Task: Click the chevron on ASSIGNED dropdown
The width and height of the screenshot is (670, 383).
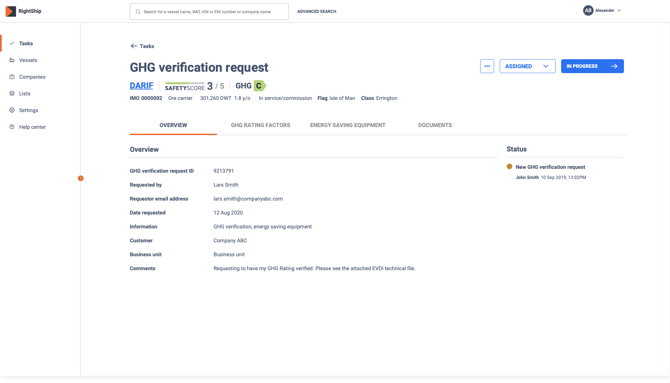Action: point(546,66)
